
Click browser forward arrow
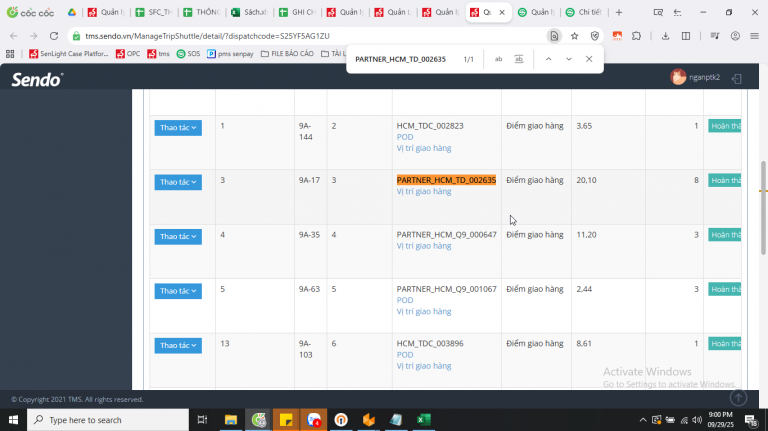pos(33,36)
